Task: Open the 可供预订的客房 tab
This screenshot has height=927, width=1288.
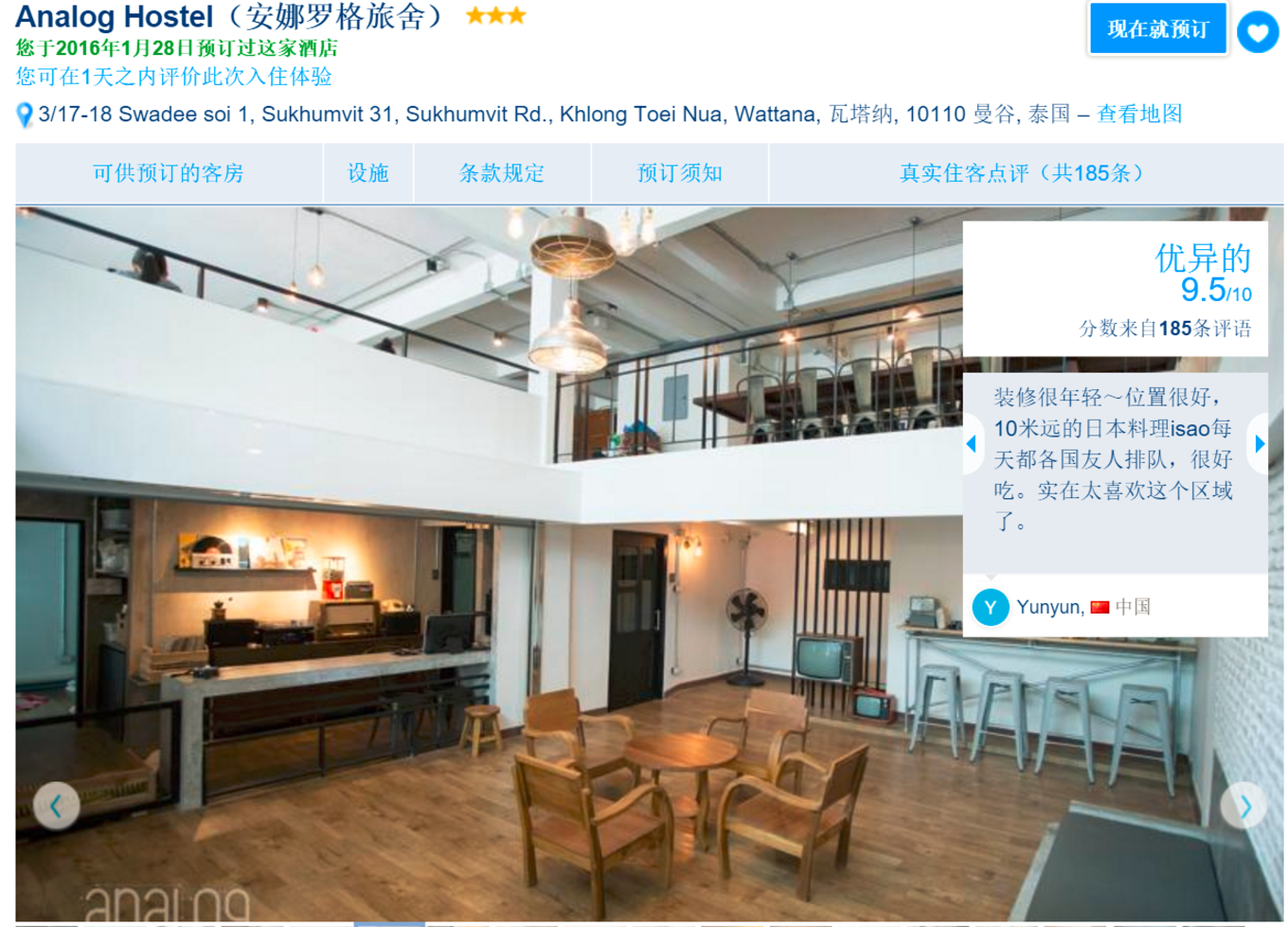Action: 169,173
